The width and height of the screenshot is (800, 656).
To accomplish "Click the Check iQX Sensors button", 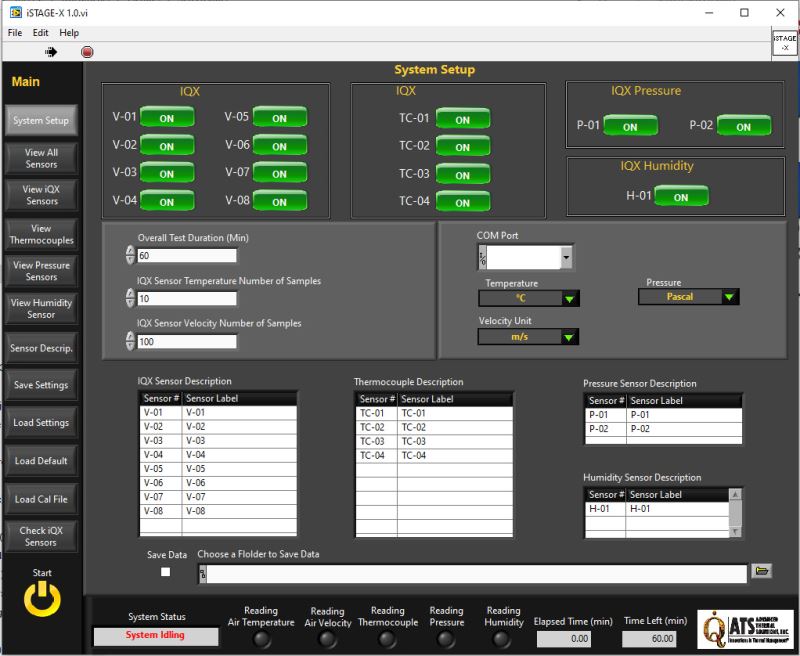I will 41,536.
